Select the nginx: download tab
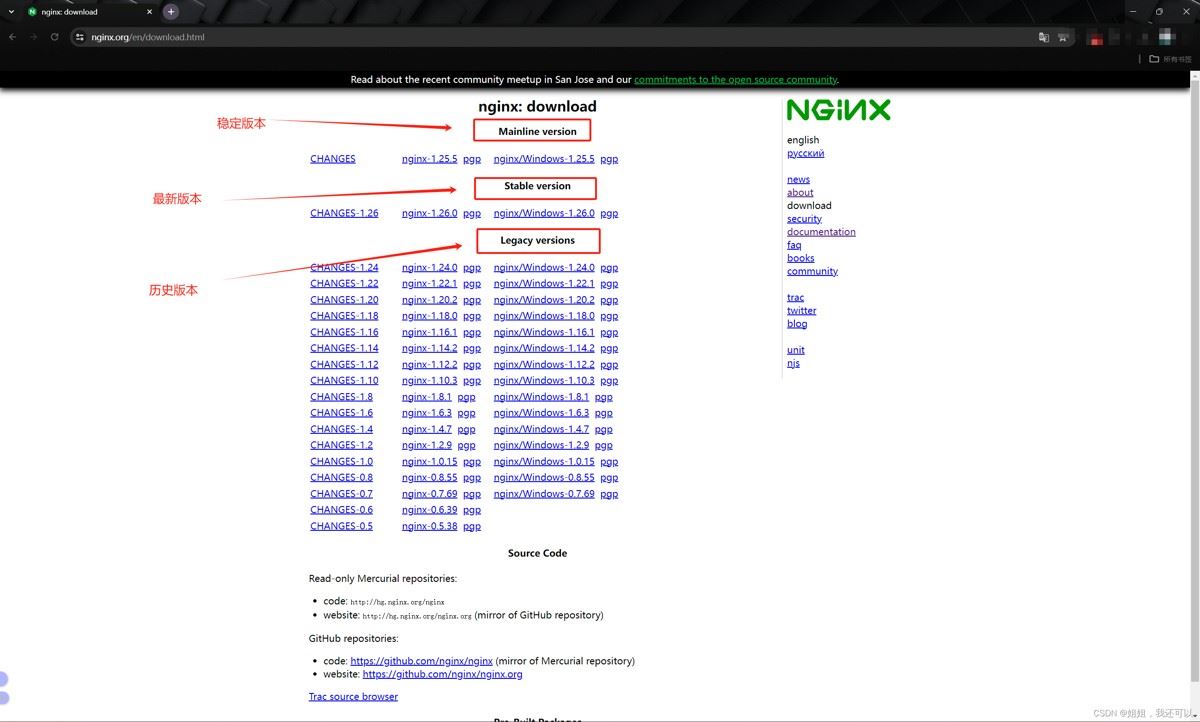Image resolution: width=1200 pixels, height=722 pixels. point(88,12)
